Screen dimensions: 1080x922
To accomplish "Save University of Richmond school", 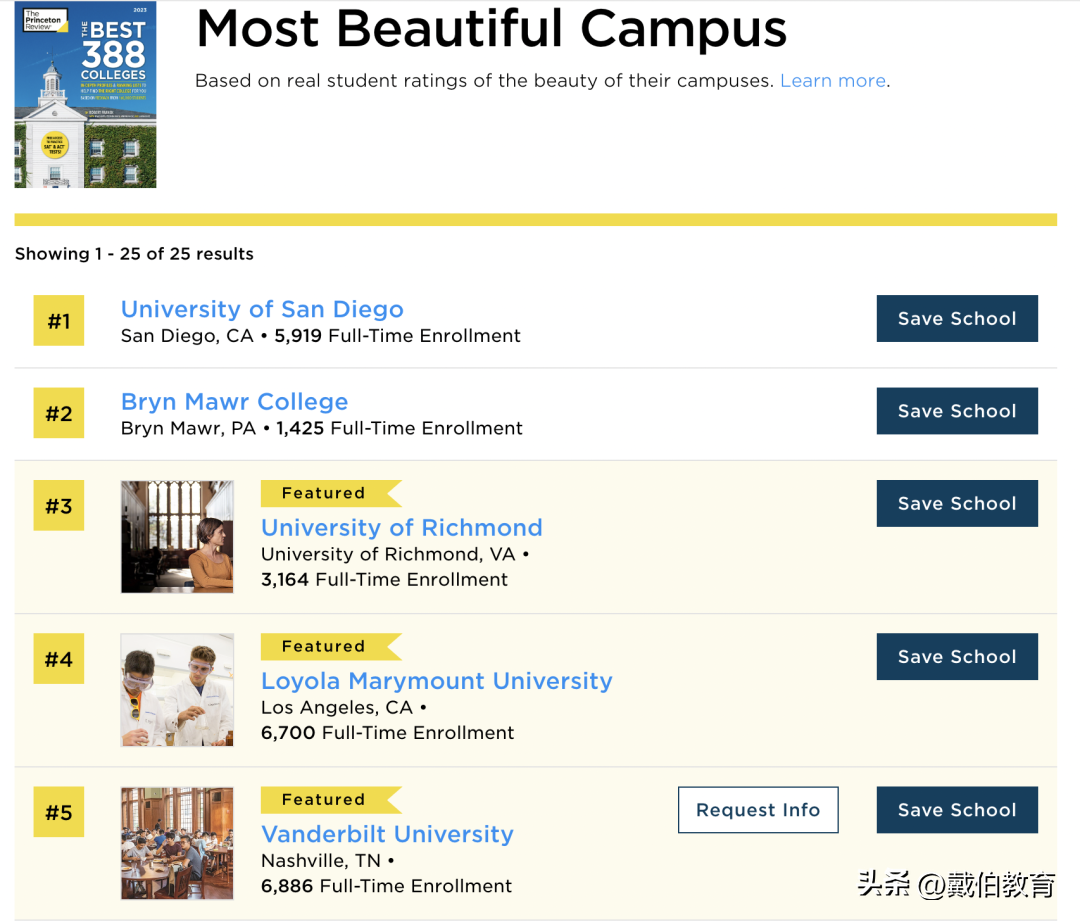I will point(957,504).
